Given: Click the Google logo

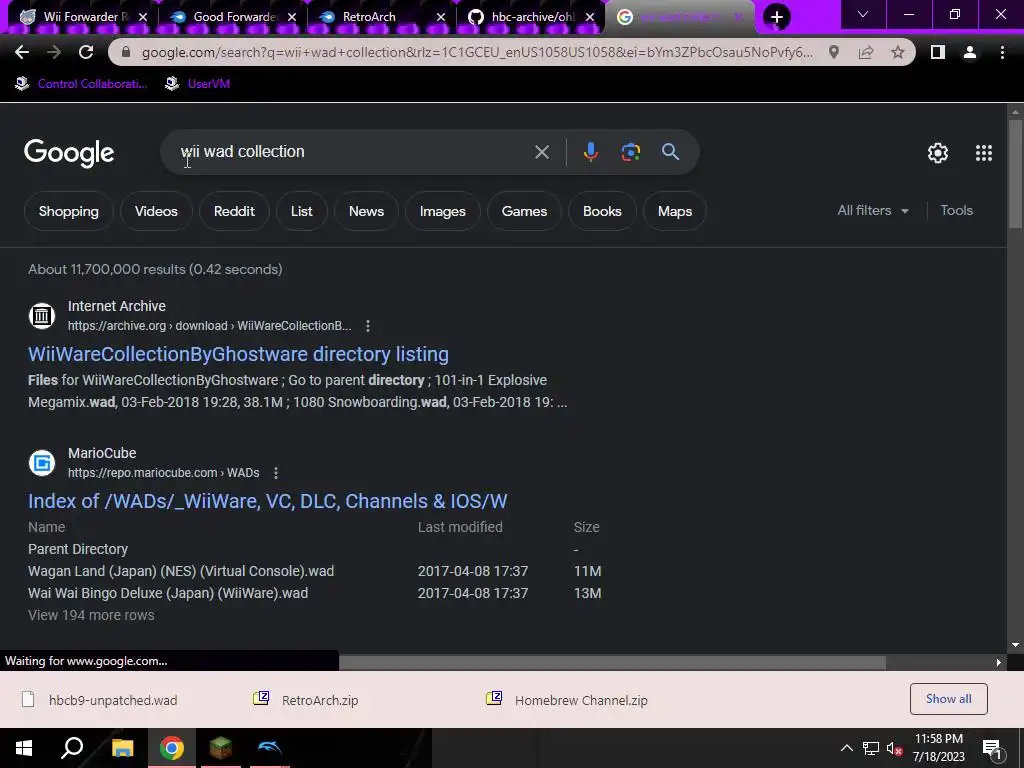Looking at the screenshot, I should pos(69,153).
